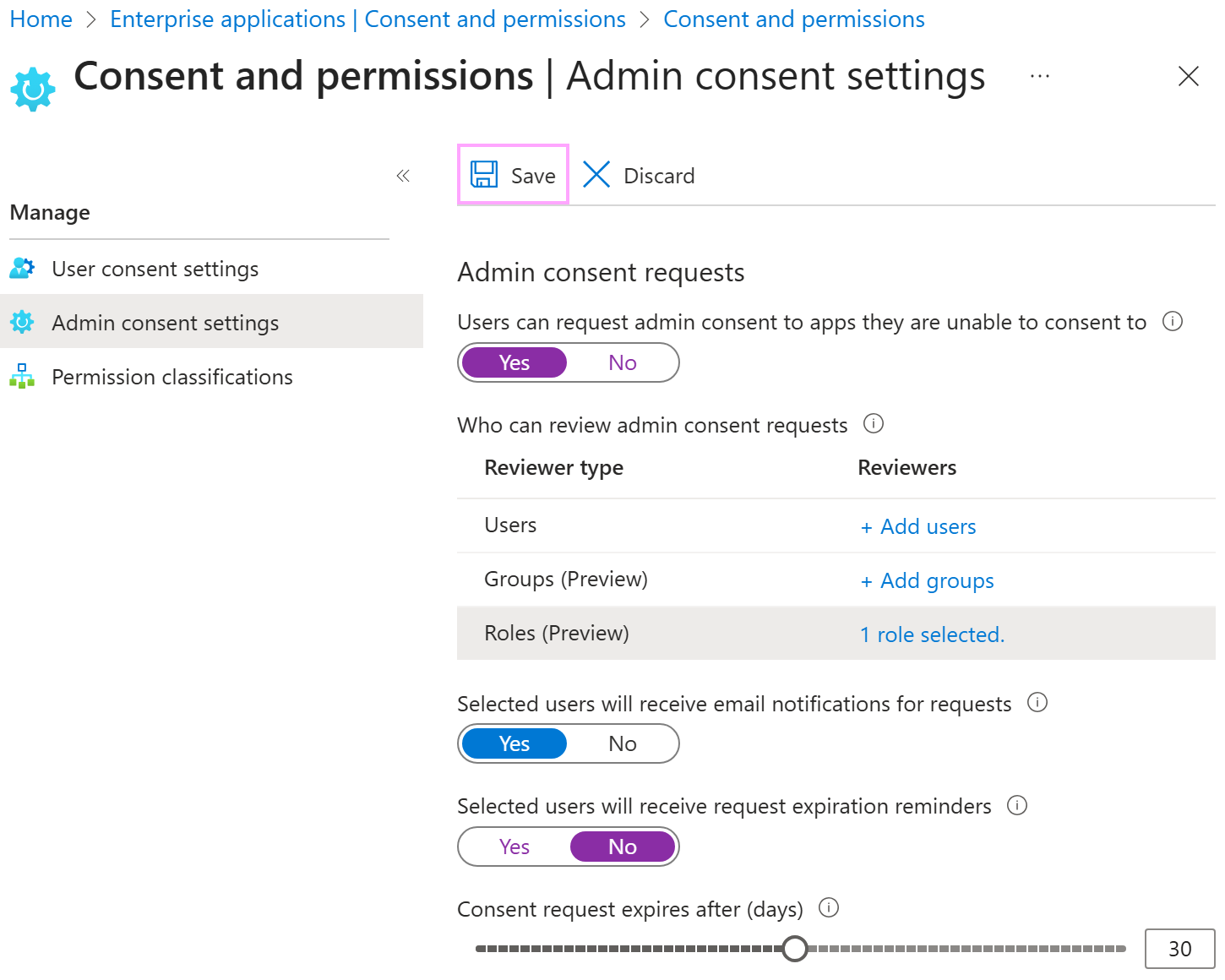Select the User consent settings sidebar icon
The height and width of the screenshot is (980, 1225).
[x=22, y=268]
